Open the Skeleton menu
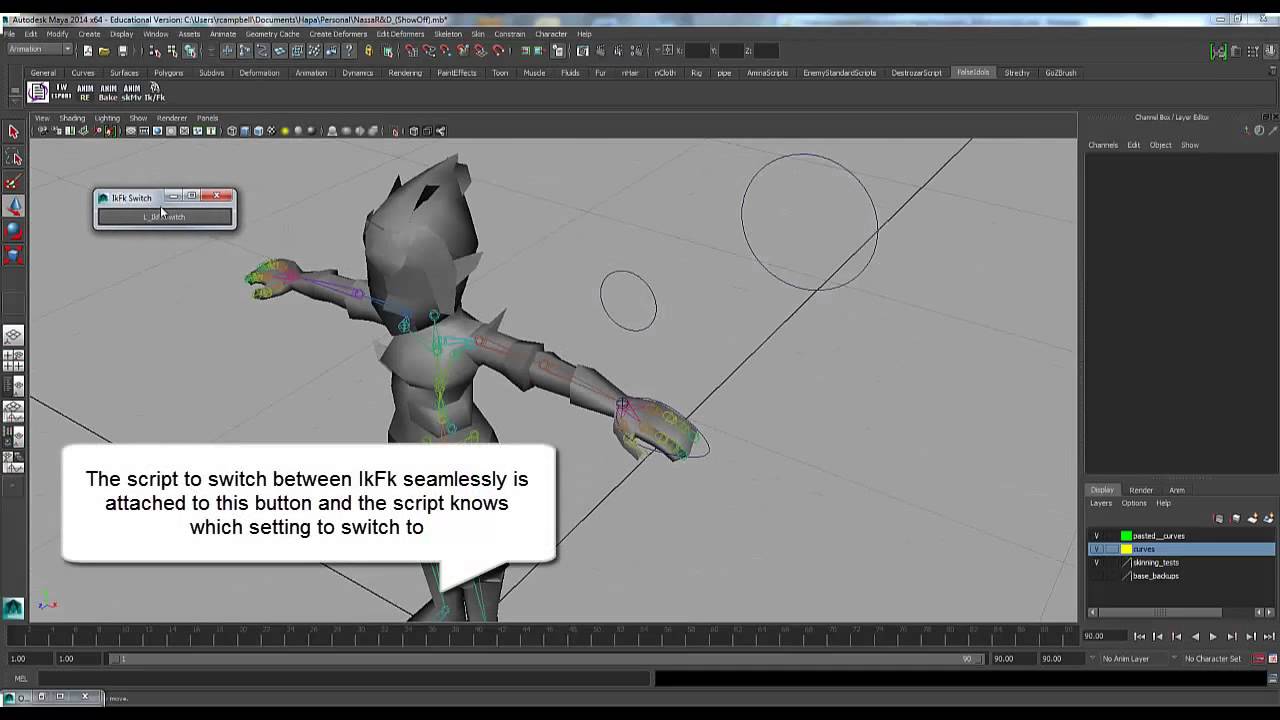The width and height of the screenshot is (1280, 720). point(448,34)
